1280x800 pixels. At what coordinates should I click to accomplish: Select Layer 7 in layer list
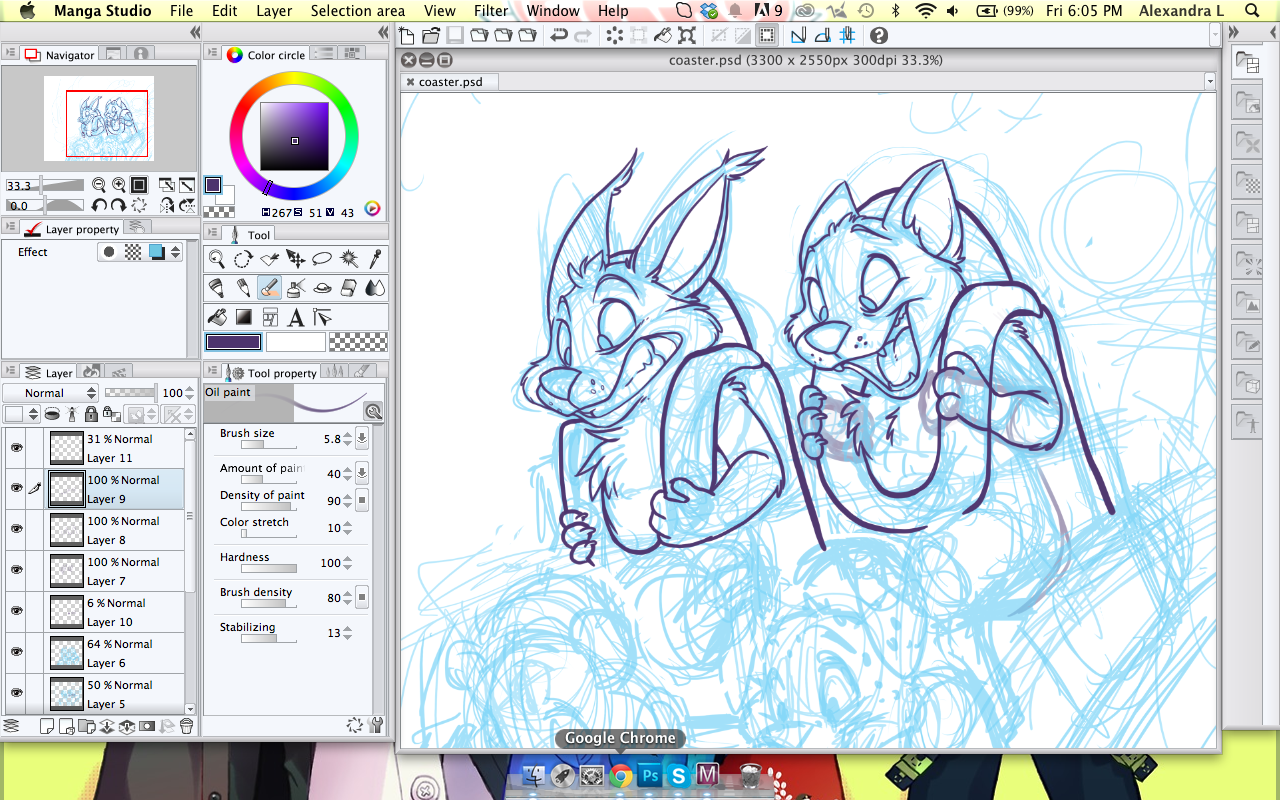point(120,571)
